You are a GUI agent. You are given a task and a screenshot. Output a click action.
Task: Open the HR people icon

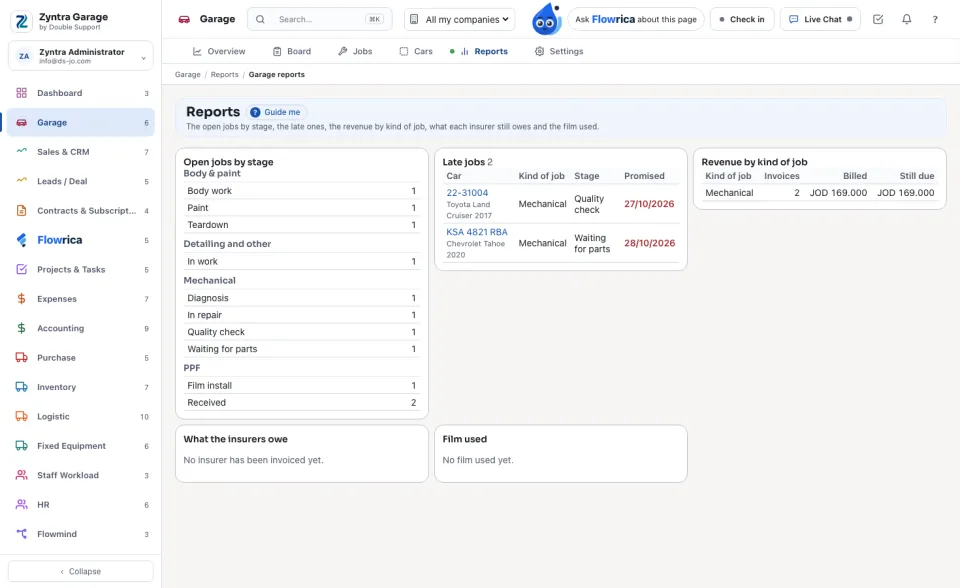21,504
